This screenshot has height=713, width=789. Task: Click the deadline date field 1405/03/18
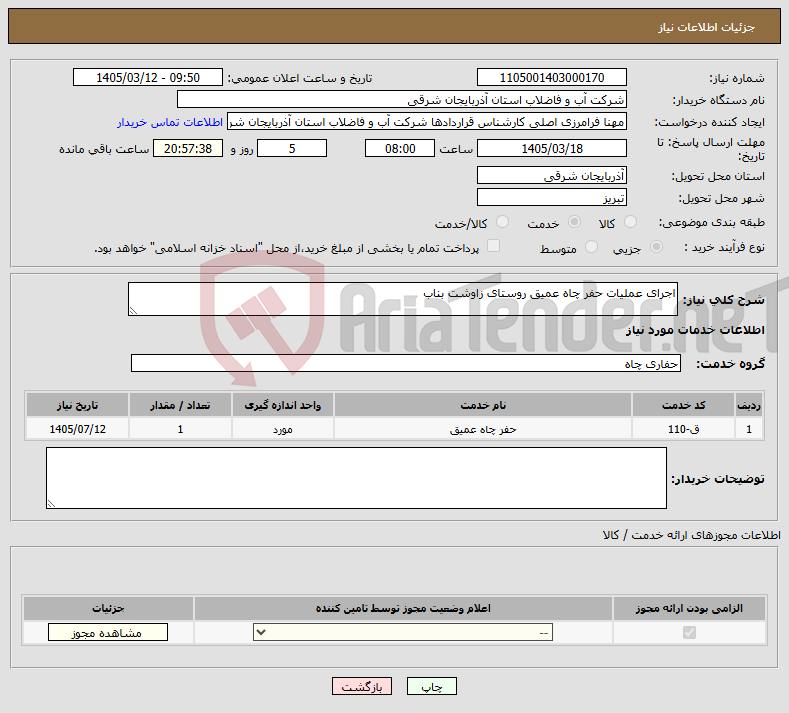pyautogui.click(x=551, y=148)
